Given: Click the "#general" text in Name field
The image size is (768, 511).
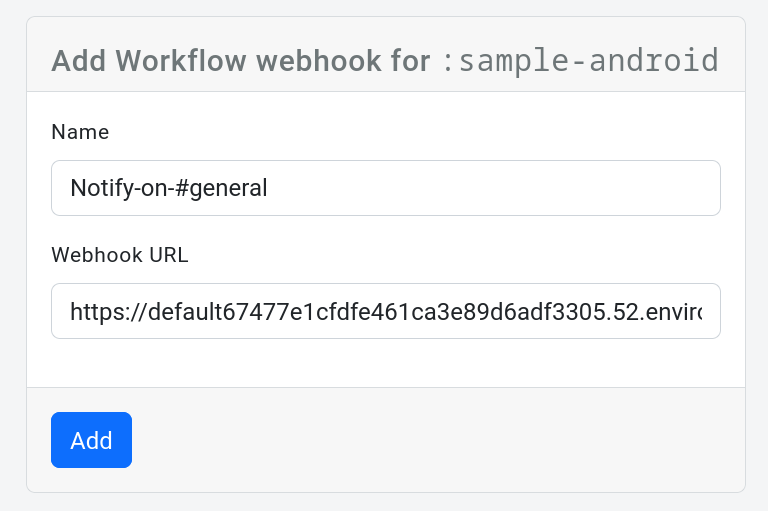Looking at the screenshot, I should pos(223,188).
